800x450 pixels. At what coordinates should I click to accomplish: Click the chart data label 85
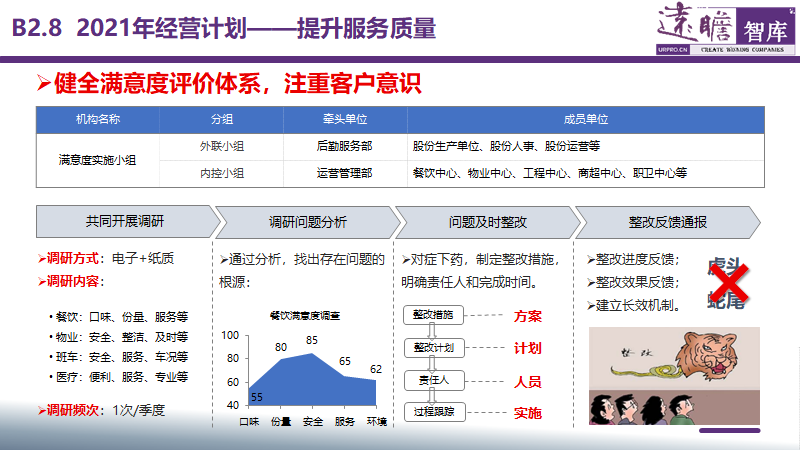pyautogui.click(x=312, y=340)
